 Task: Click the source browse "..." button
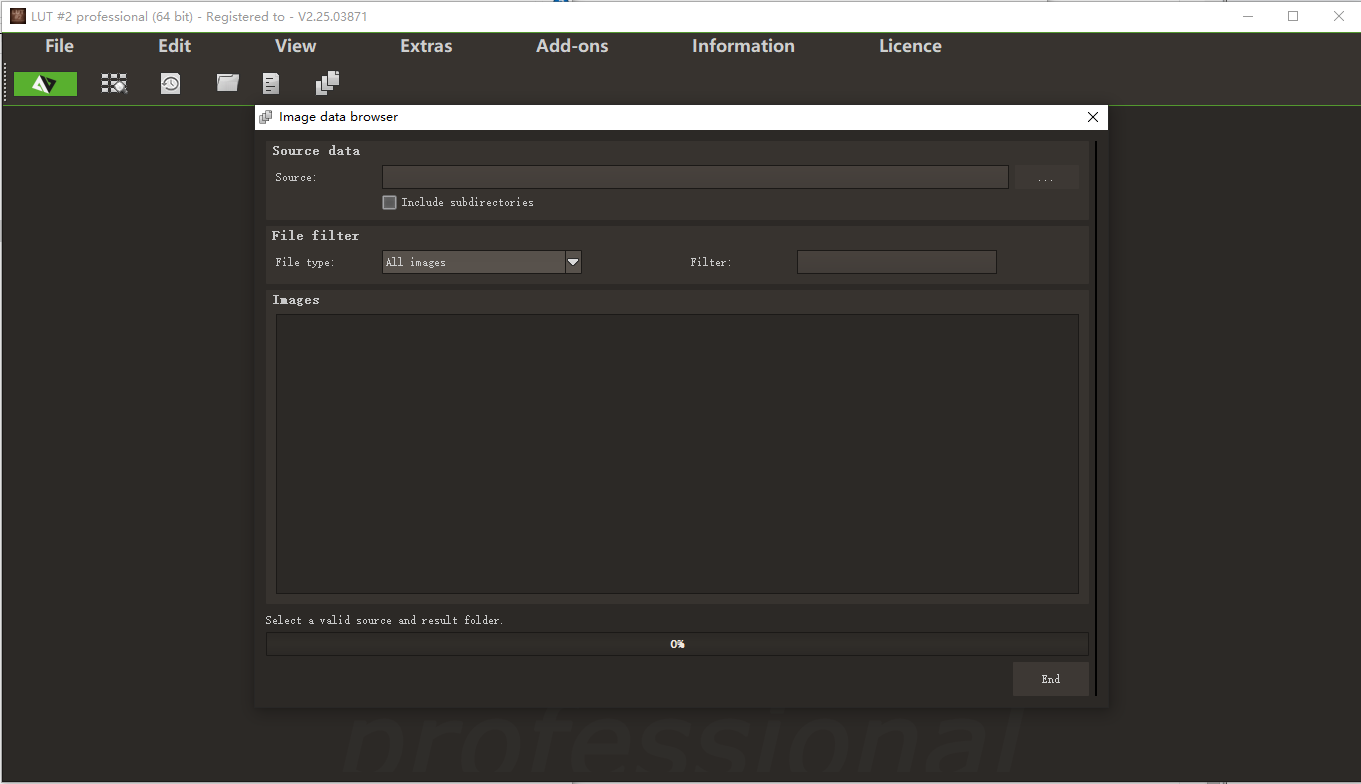pyautogui.click(x=1046, y=178)
